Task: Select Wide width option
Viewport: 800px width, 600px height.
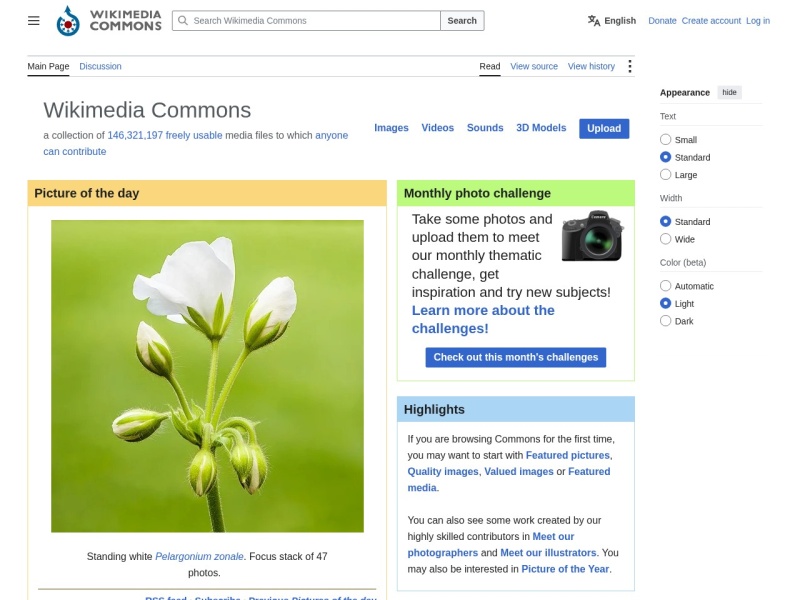Action: [x=665, y=239]
